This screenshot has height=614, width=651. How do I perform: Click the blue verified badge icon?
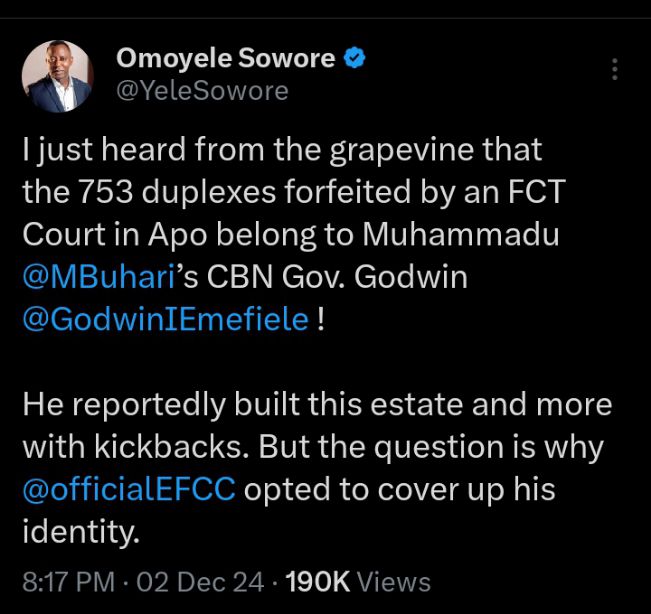point(353,59)
